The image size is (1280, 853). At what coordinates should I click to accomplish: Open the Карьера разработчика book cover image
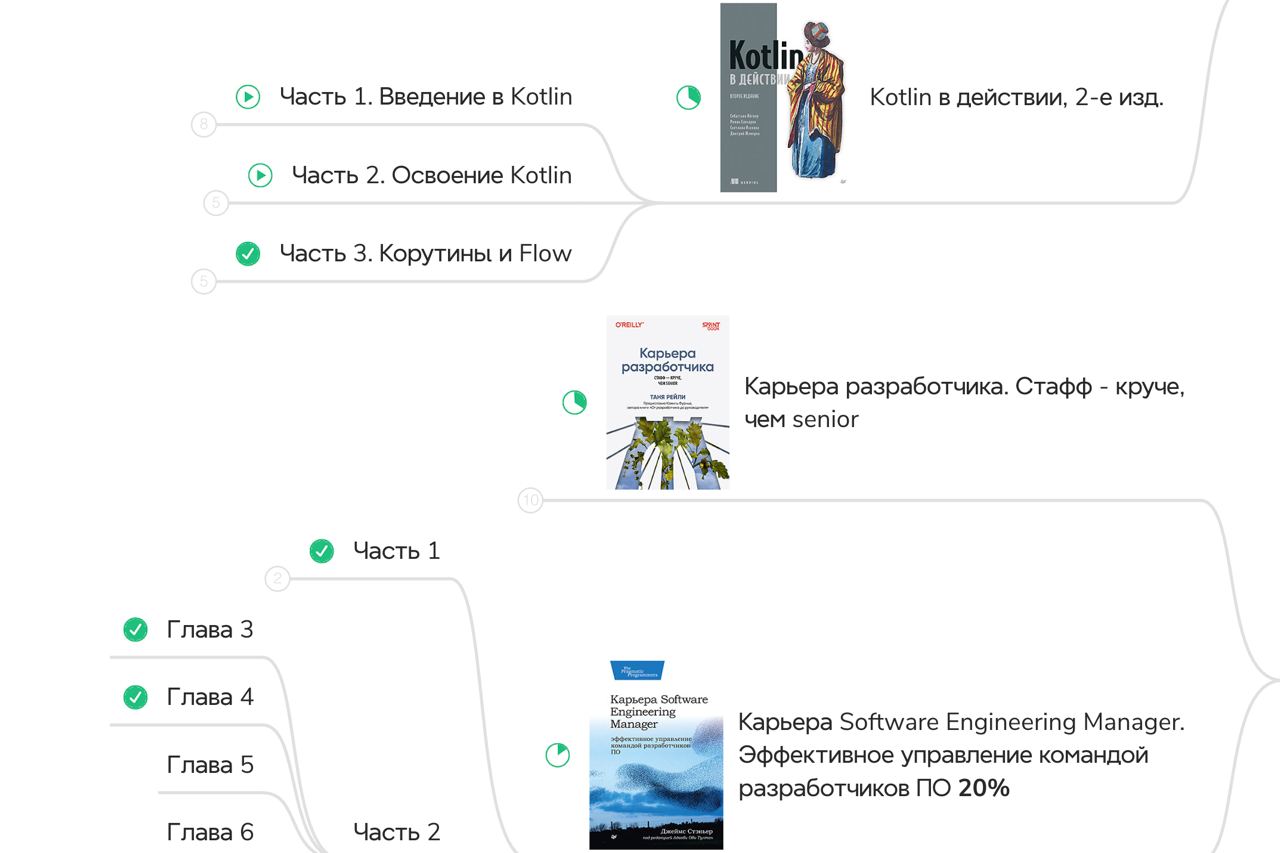click(x=668, y=403)
